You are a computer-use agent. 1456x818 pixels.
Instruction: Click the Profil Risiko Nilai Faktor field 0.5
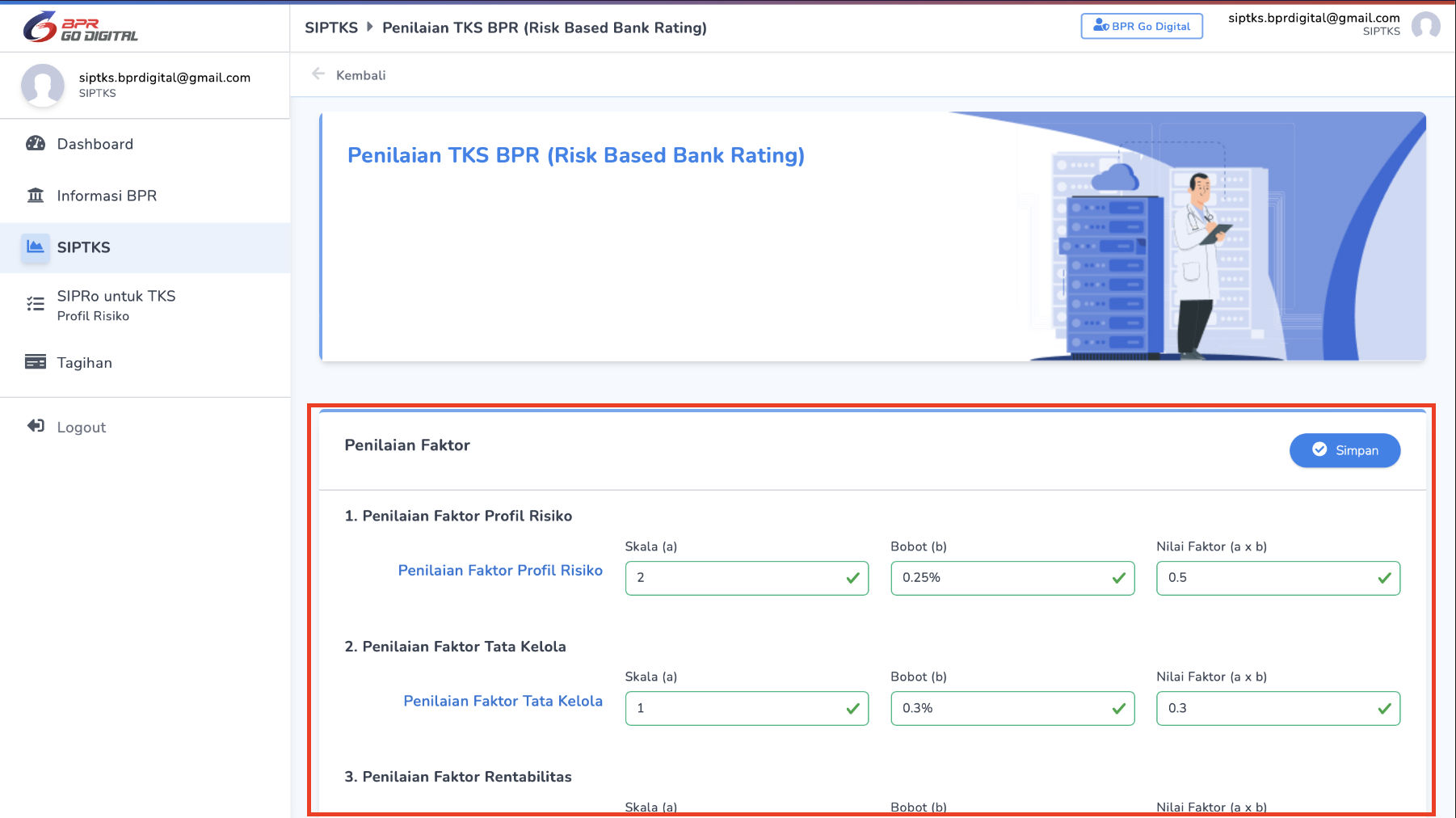tap(1278, 578)
